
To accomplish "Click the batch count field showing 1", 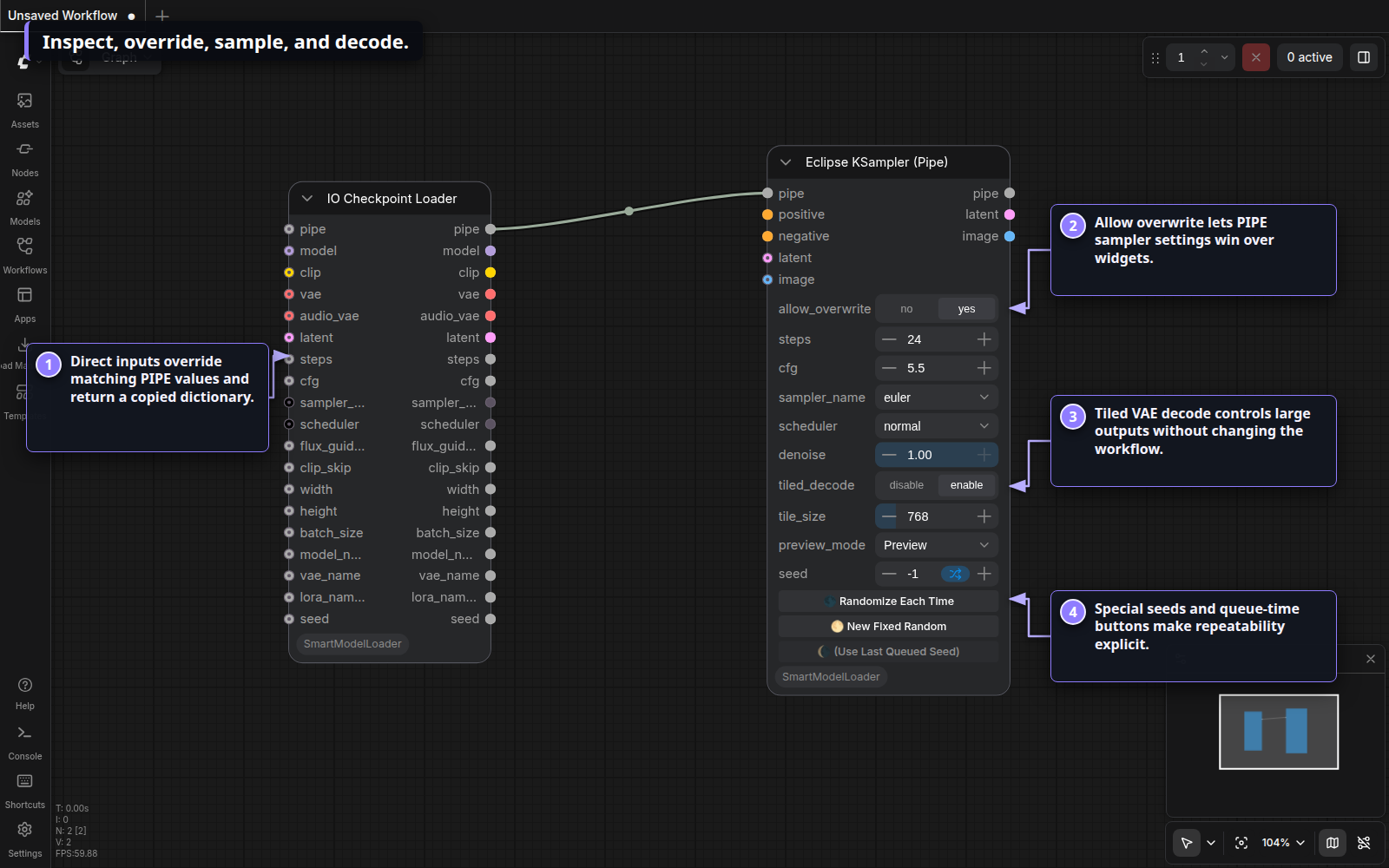I will [1181, 57].
